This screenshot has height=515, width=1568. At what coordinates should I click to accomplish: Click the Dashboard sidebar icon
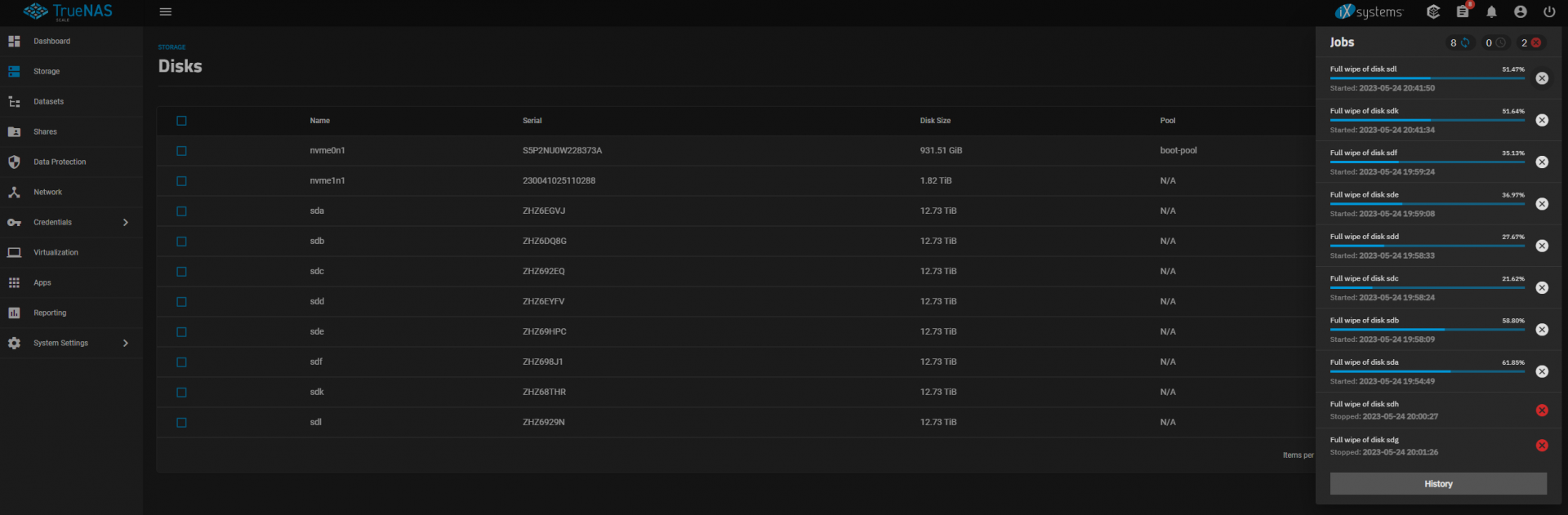pos(14,41)
